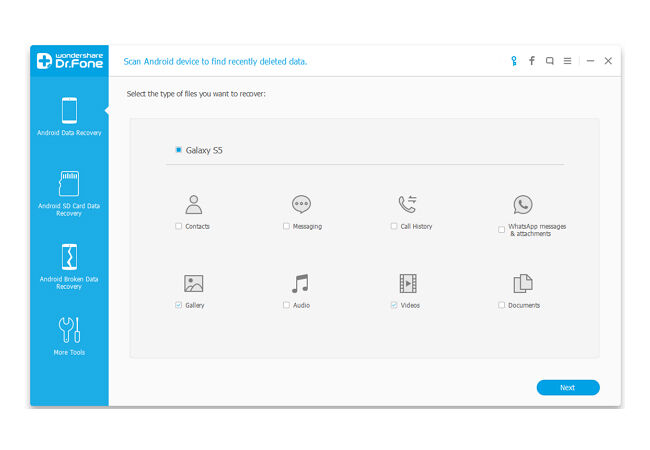Click the Call History phone icon
The image size is (650, 450).
[407, 204]
